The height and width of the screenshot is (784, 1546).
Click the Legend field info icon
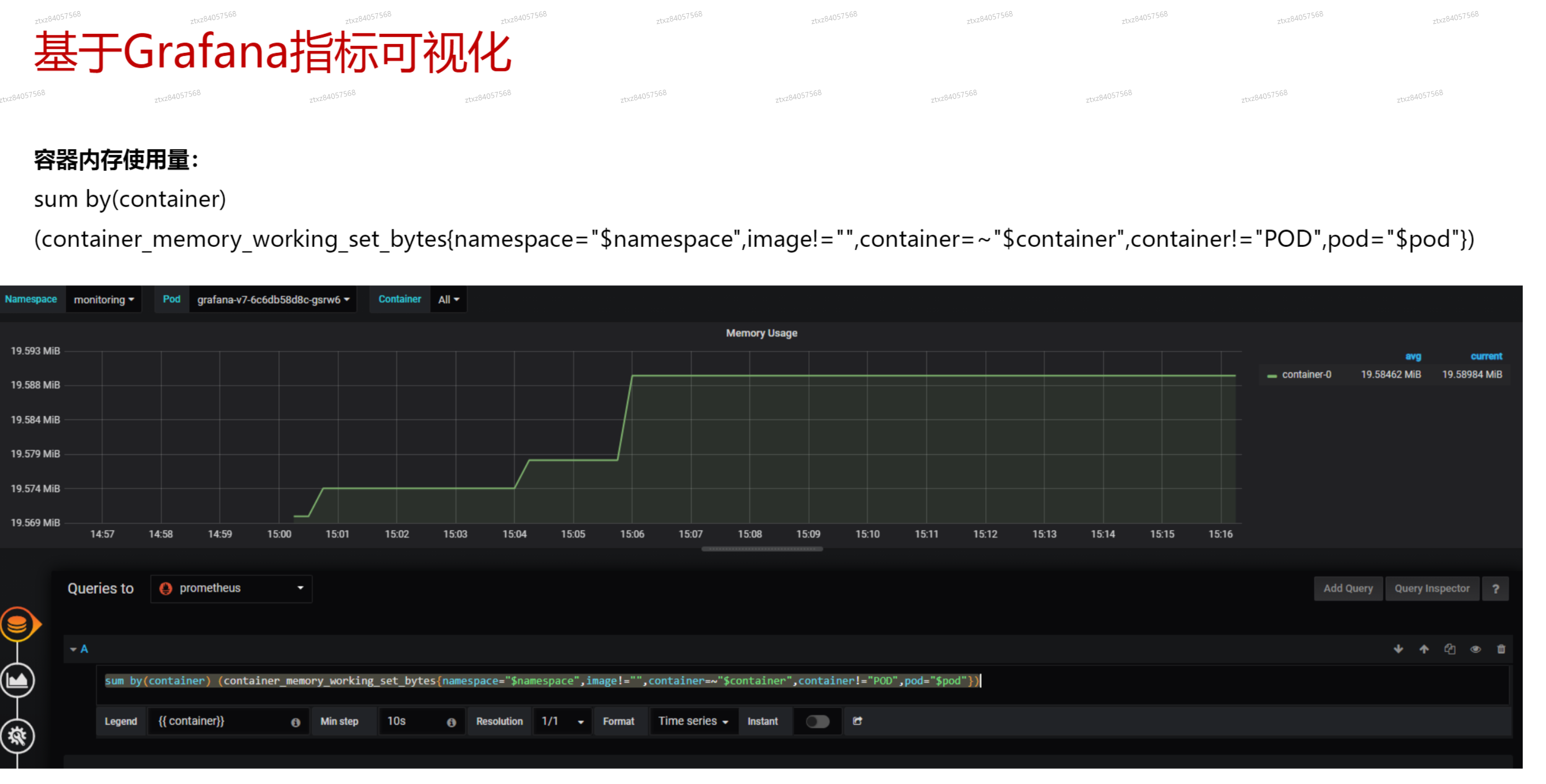pyautogui.click(x=296, y=722)
